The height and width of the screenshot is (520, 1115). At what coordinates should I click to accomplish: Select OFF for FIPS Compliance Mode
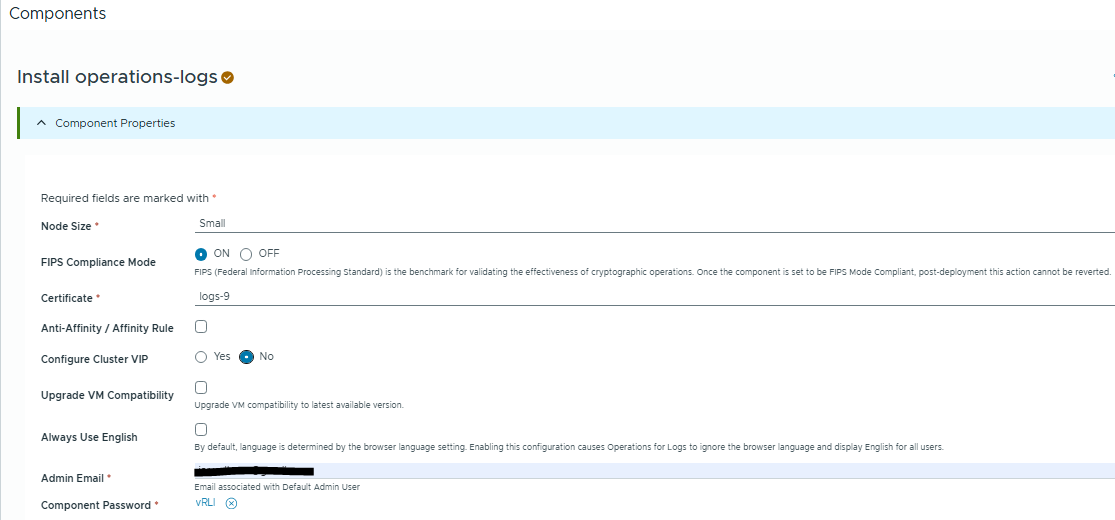click(x=246, y=254)
